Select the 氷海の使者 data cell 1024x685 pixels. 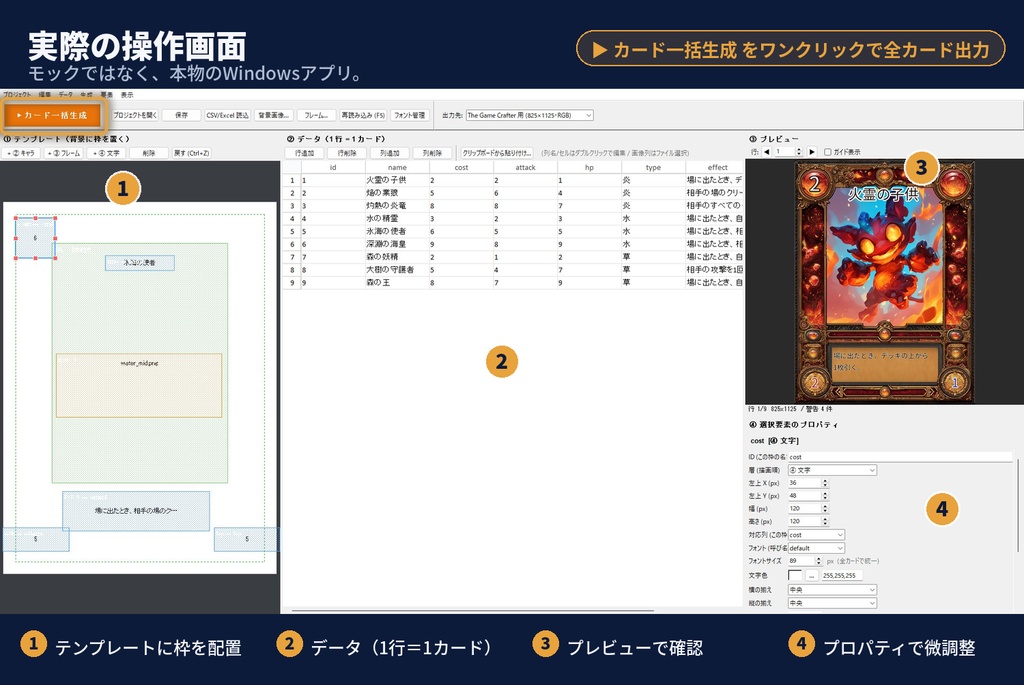(x=397, y=231)
